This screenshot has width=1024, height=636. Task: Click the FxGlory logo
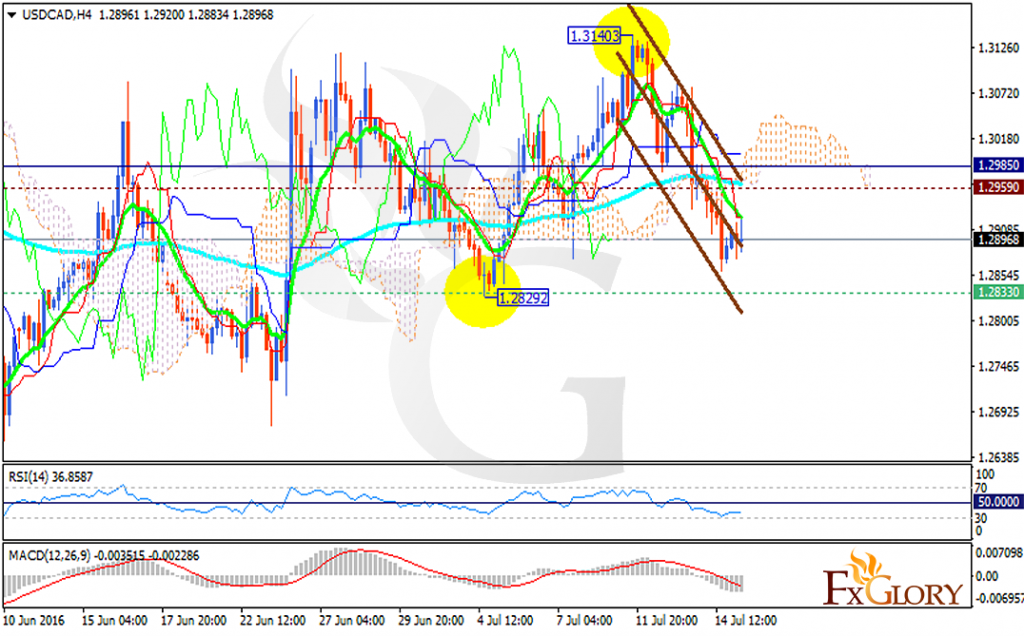pyautogui.click(x=893, y=579)
